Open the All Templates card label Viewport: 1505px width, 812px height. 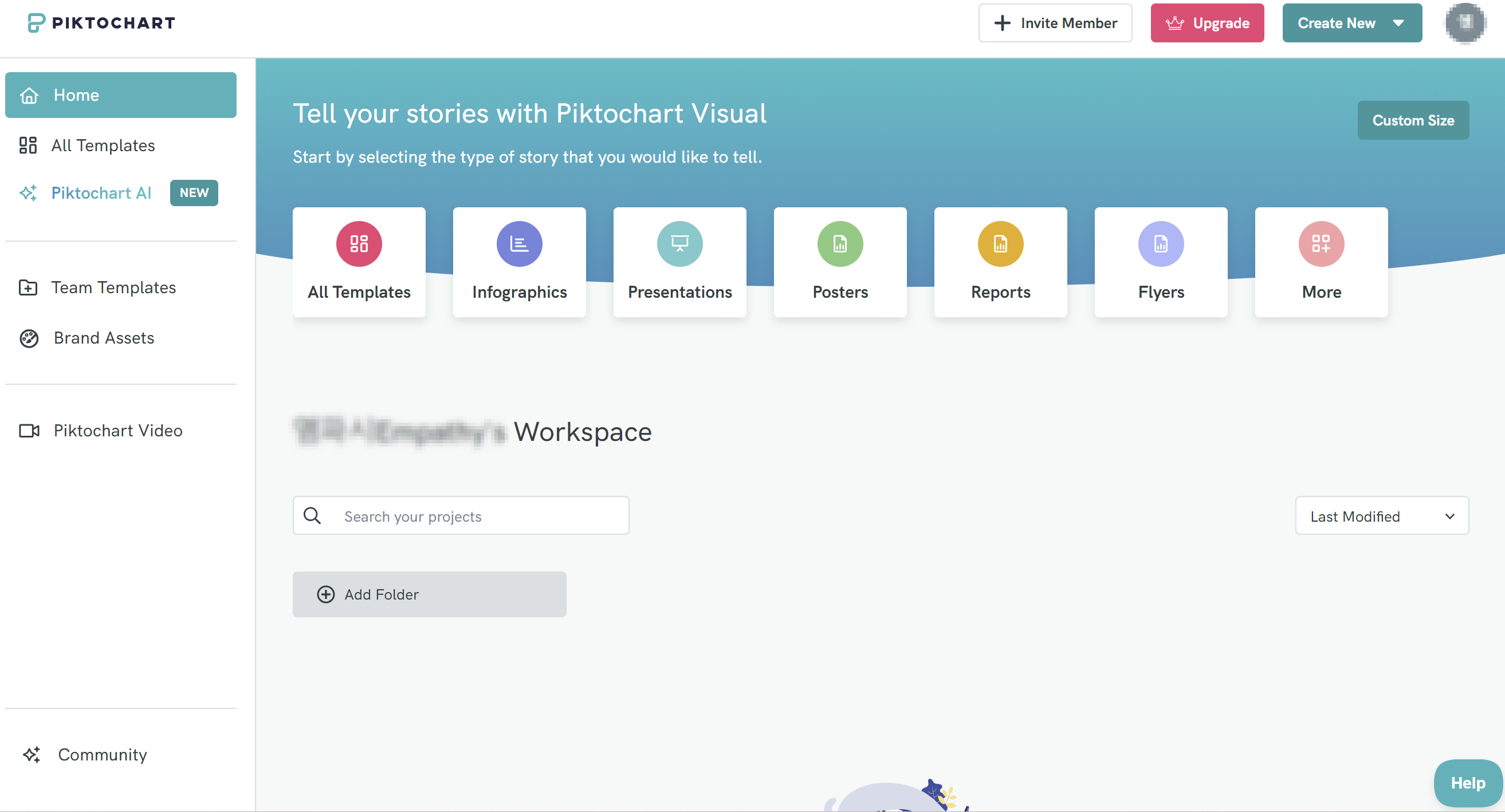359,292
